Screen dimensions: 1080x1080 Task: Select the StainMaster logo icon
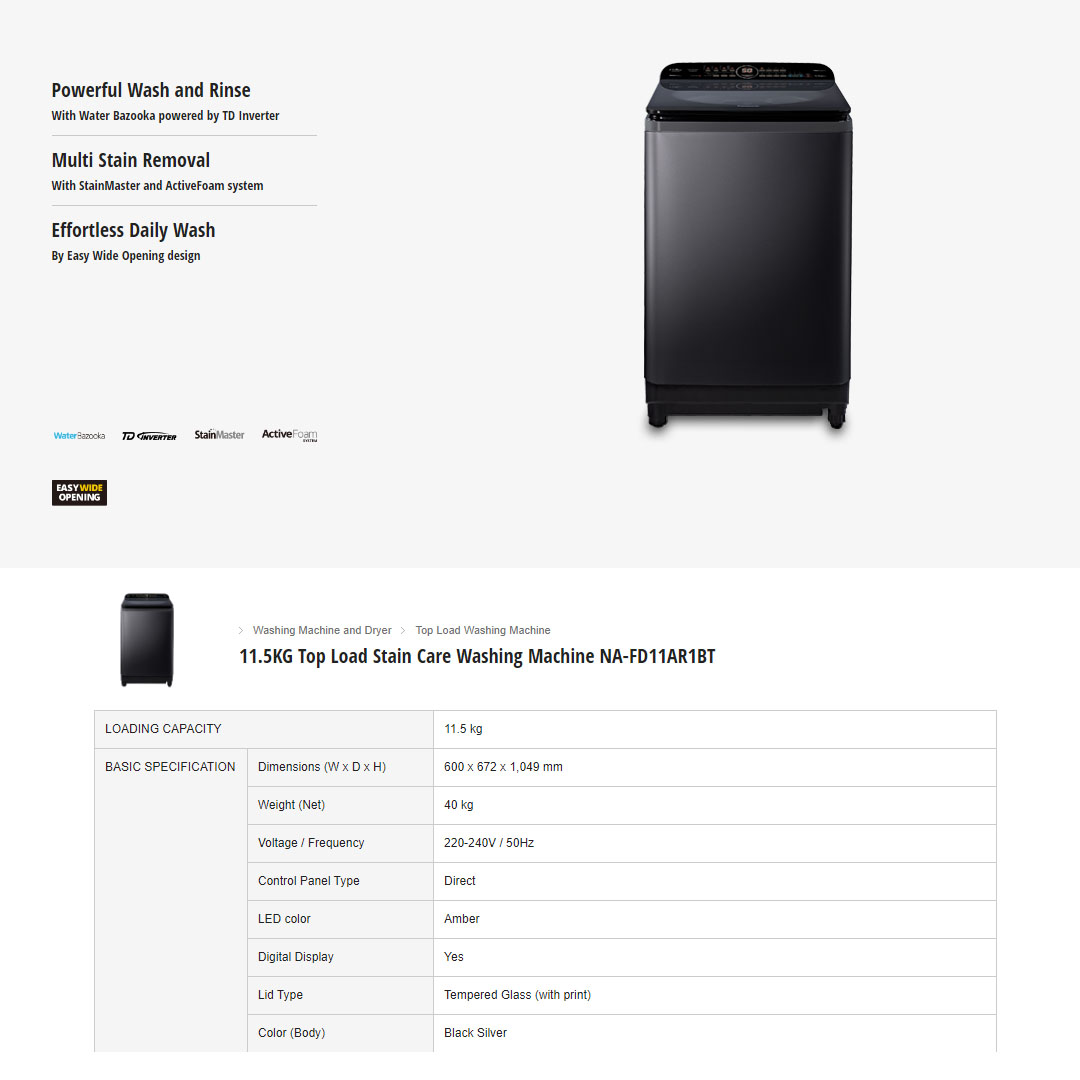(x=219, y=435)
